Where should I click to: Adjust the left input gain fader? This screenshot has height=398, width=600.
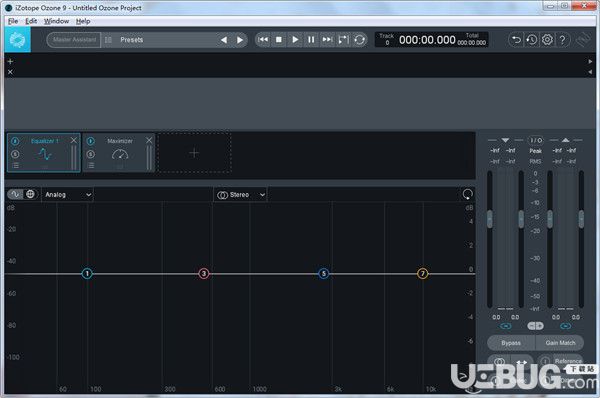tap(490, 219)
